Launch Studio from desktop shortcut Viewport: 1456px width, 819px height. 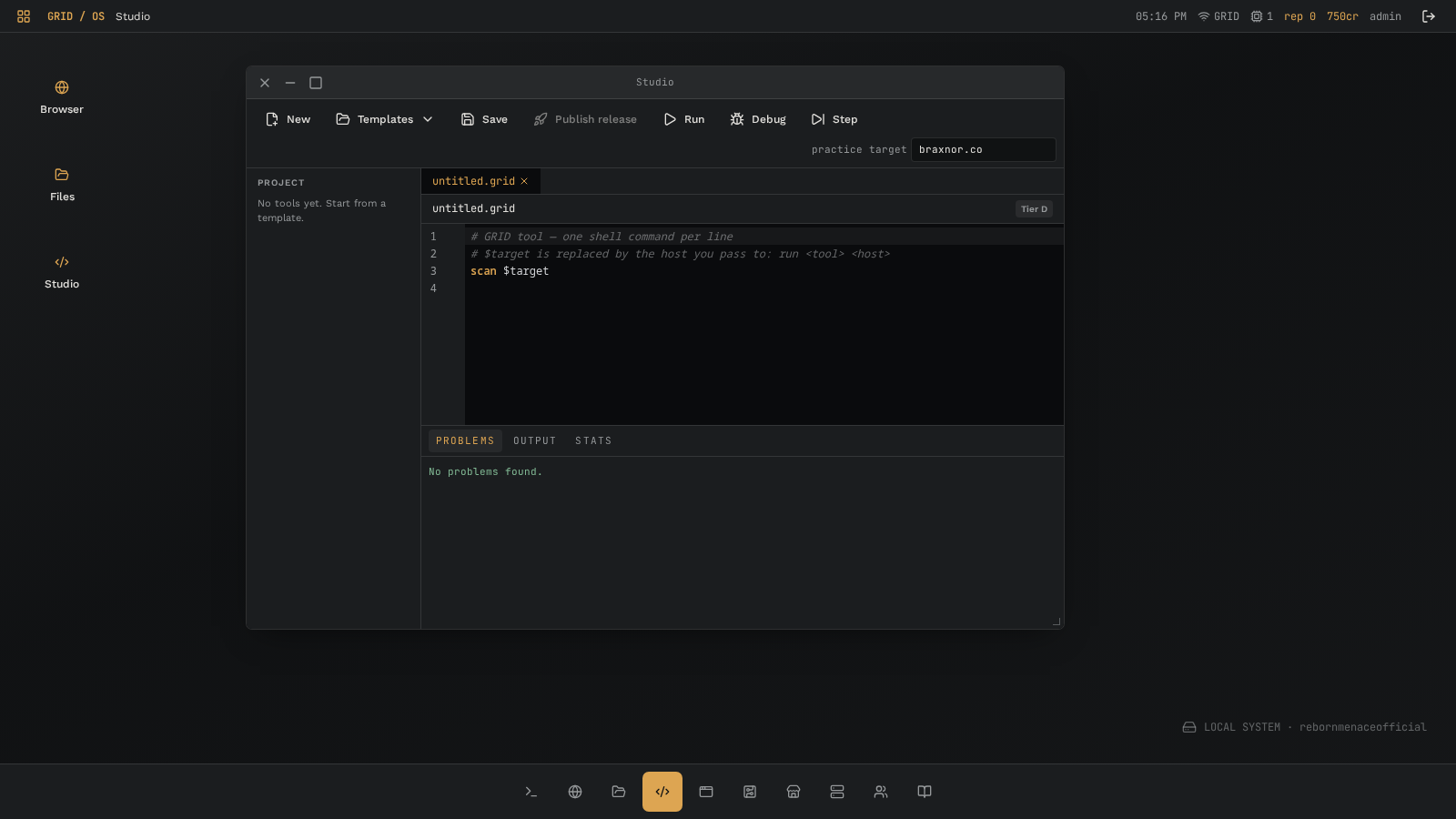(x=62, y=272)
